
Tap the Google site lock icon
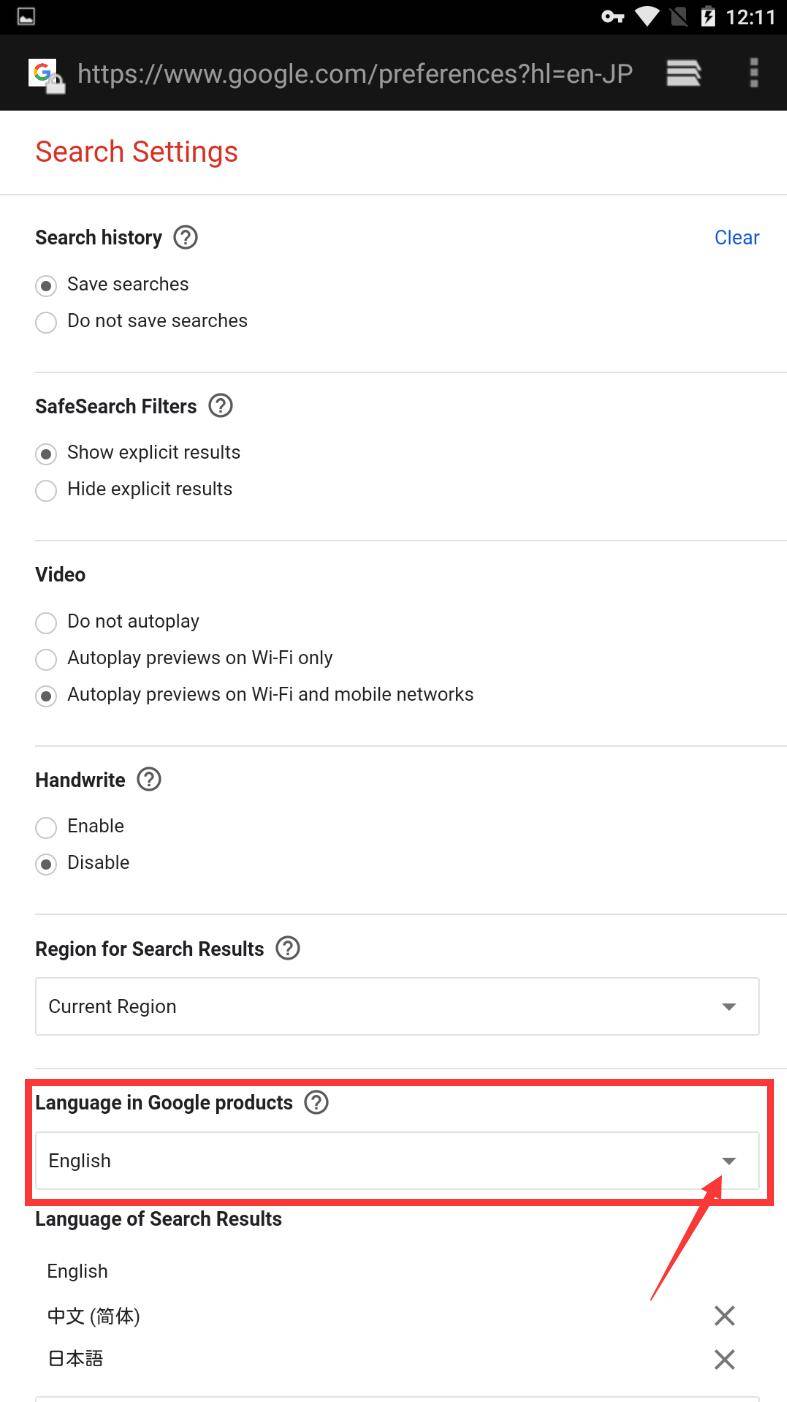[46, 75]
